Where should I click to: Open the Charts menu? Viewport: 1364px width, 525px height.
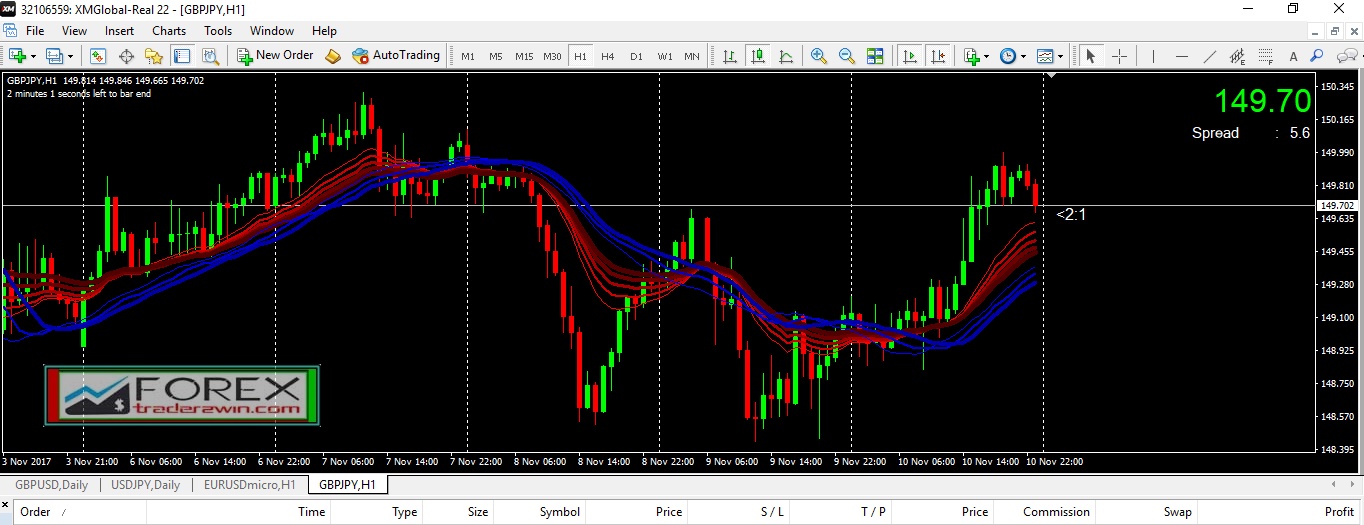pos(169,31)
